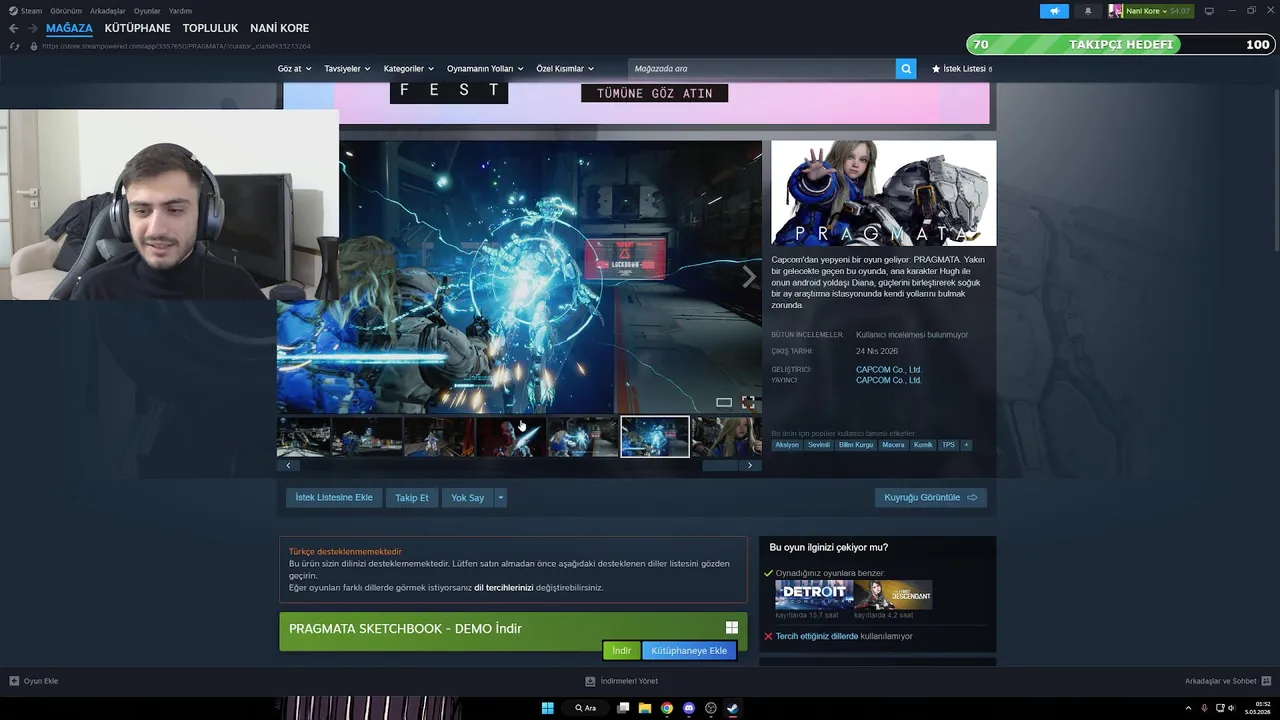Click the Takip Et button

412,497
